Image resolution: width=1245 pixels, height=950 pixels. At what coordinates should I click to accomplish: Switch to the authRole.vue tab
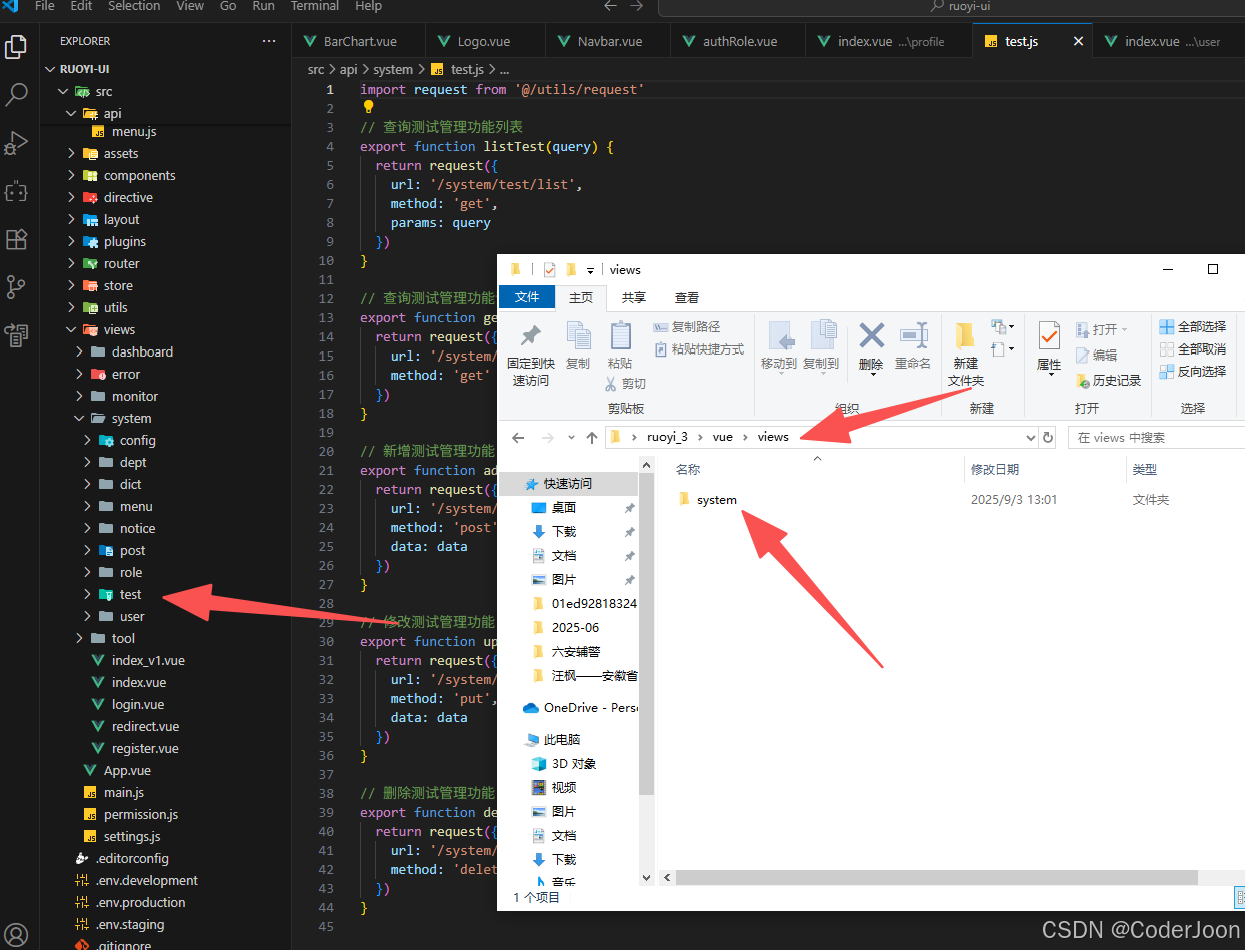coord(739,42)
